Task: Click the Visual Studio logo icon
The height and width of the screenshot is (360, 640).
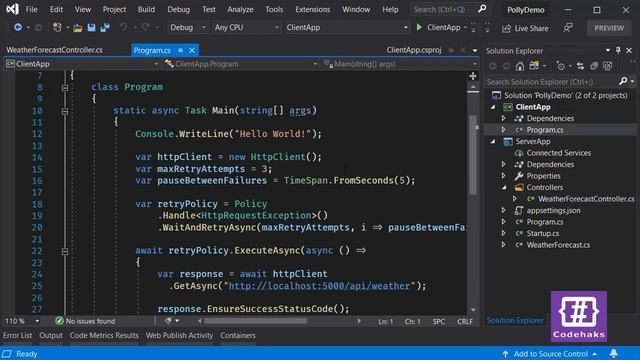Action: pyautogui.click(x=12, y=9)
